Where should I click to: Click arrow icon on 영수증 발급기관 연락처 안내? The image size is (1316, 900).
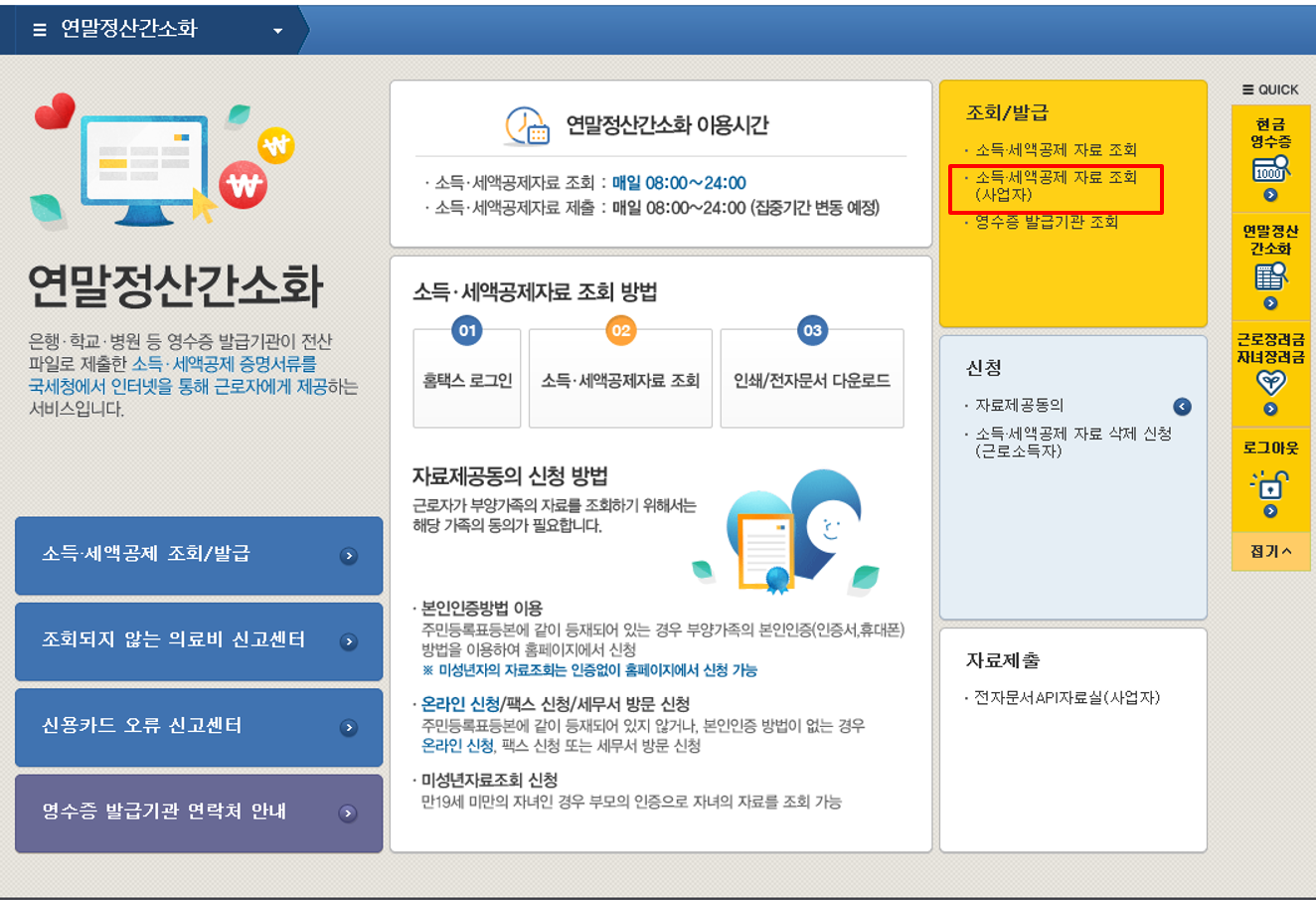pyautogui.click(x=348, y=812)
